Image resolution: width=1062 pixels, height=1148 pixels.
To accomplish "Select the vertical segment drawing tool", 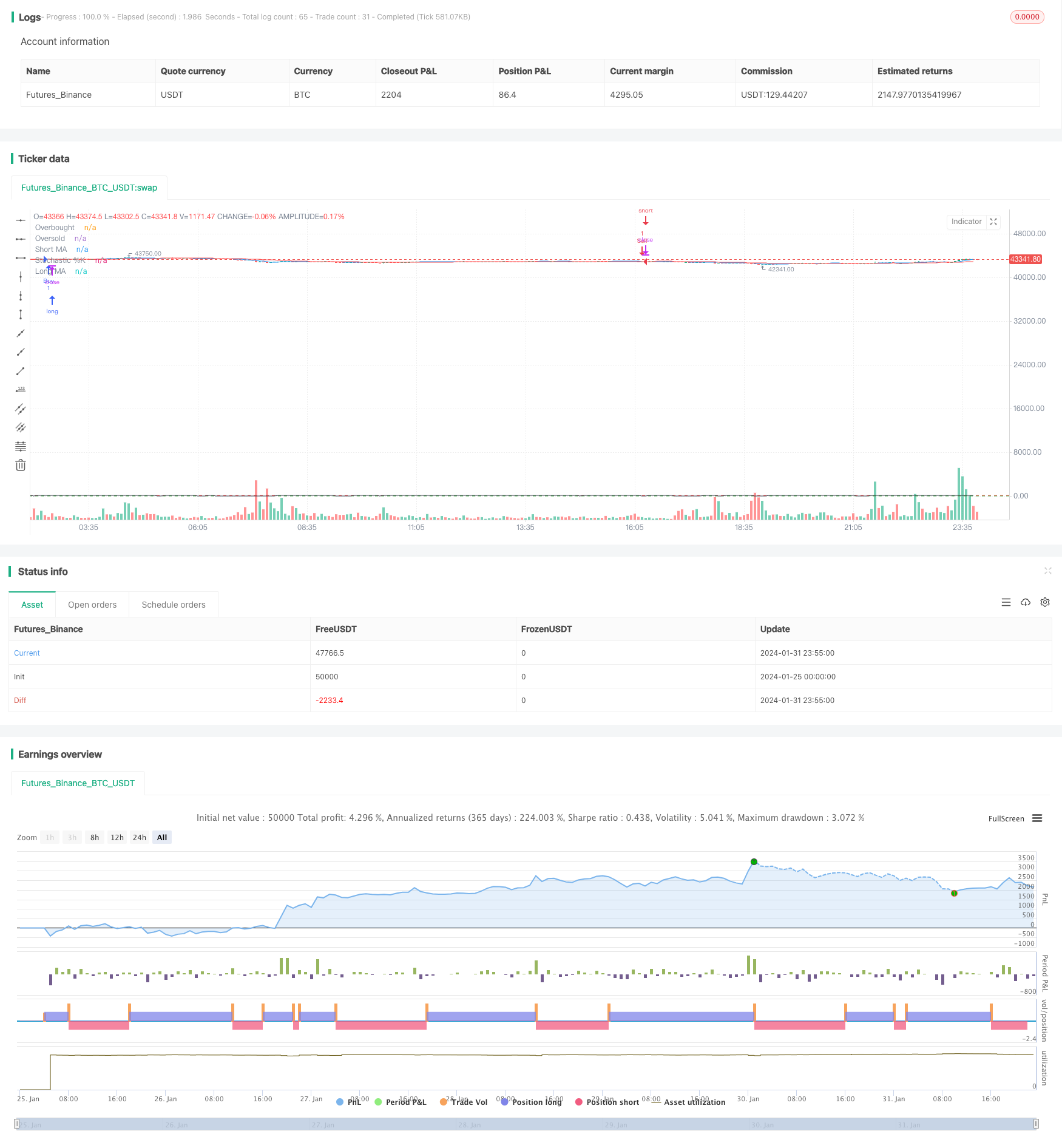I will pyautogui.click(x=21, y=314).
